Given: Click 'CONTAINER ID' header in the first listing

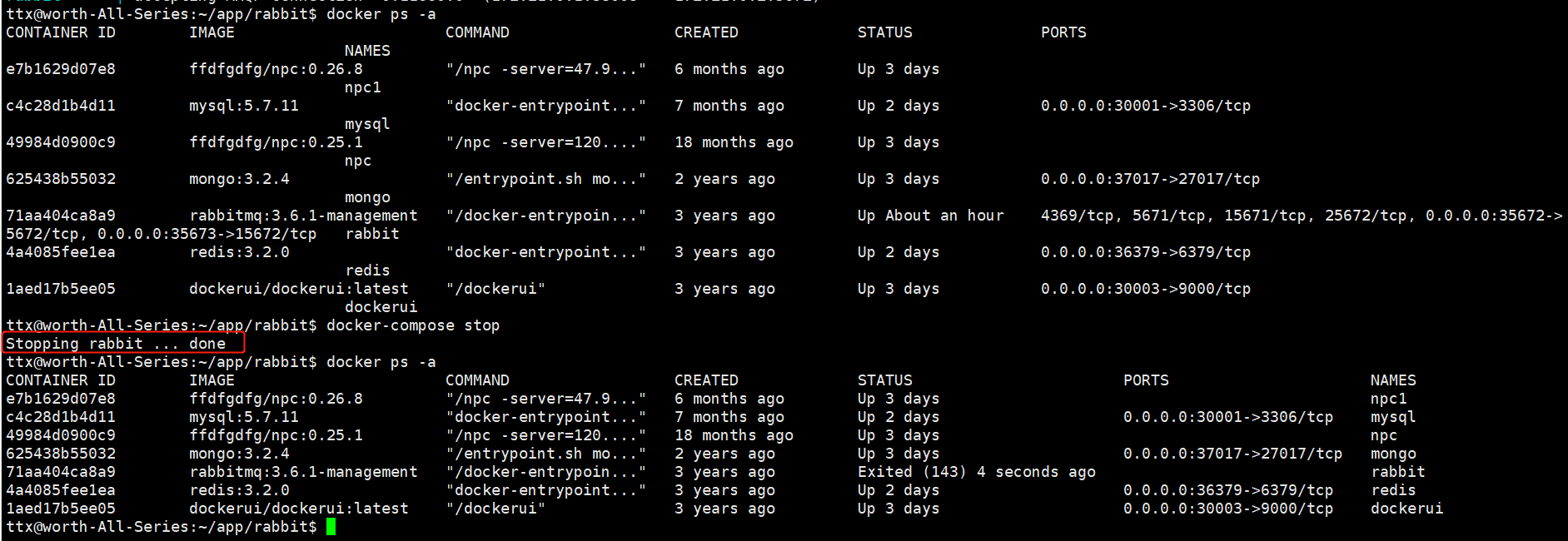Looking at the screenshot, I should pos(61,32).
